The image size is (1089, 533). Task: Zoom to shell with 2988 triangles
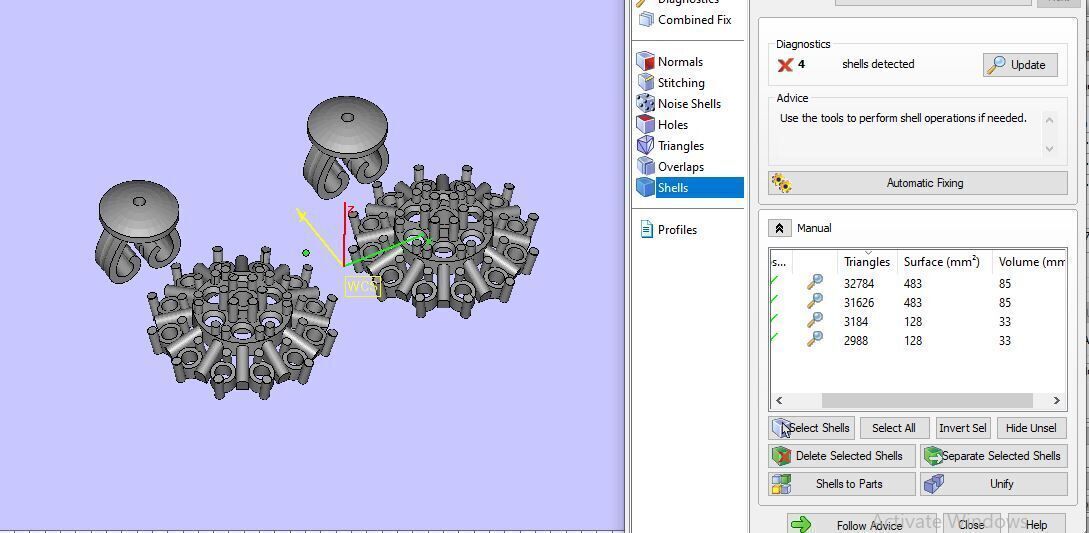[x=815, y=339]
